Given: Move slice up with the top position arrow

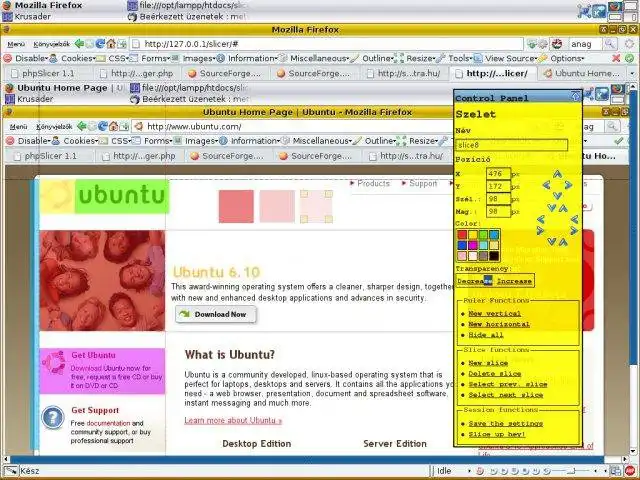Looking at the screenshot, I should 557,174.
